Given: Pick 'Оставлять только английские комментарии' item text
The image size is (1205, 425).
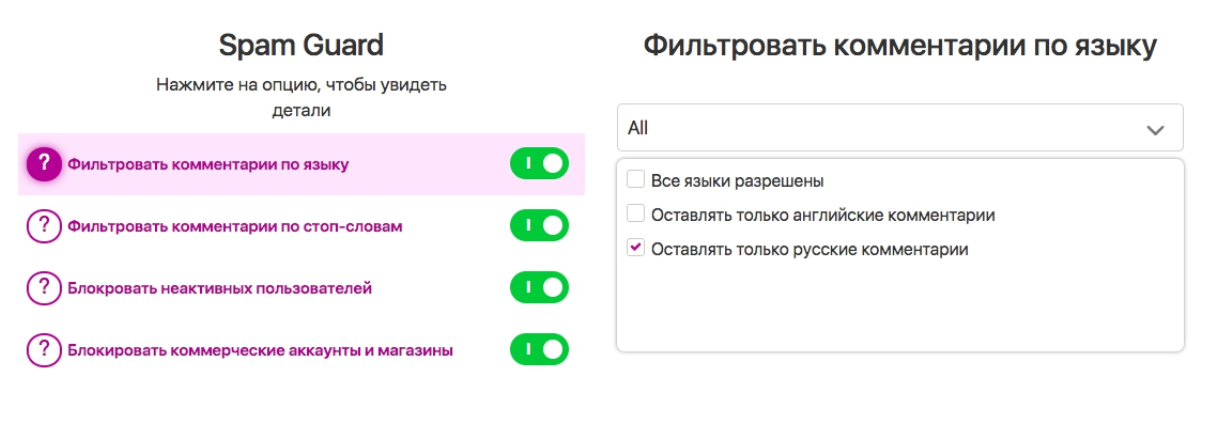Looking at the screenshot, I should 822,215.
